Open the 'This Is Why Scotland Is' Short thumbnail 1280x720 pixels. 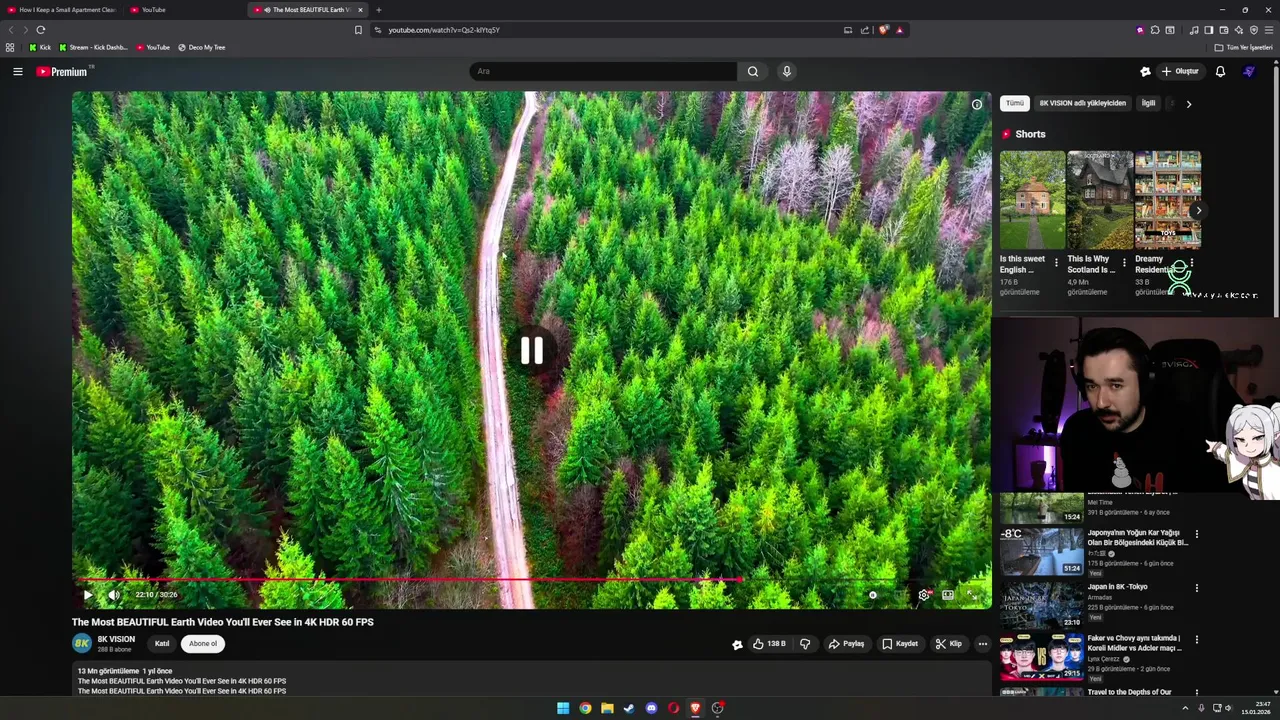pyautogui.click(x=1100, y=200)
